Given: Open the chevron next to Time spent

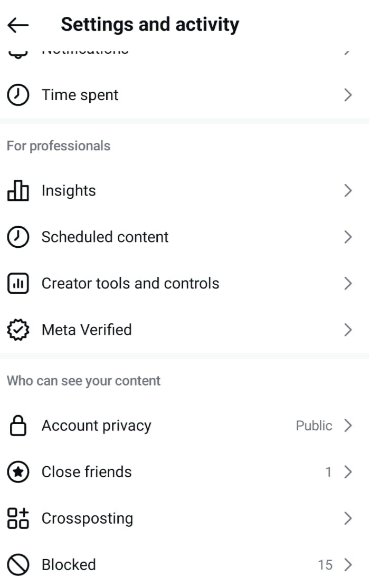Looking at the screenshot, I should click(x=348, y=95).
